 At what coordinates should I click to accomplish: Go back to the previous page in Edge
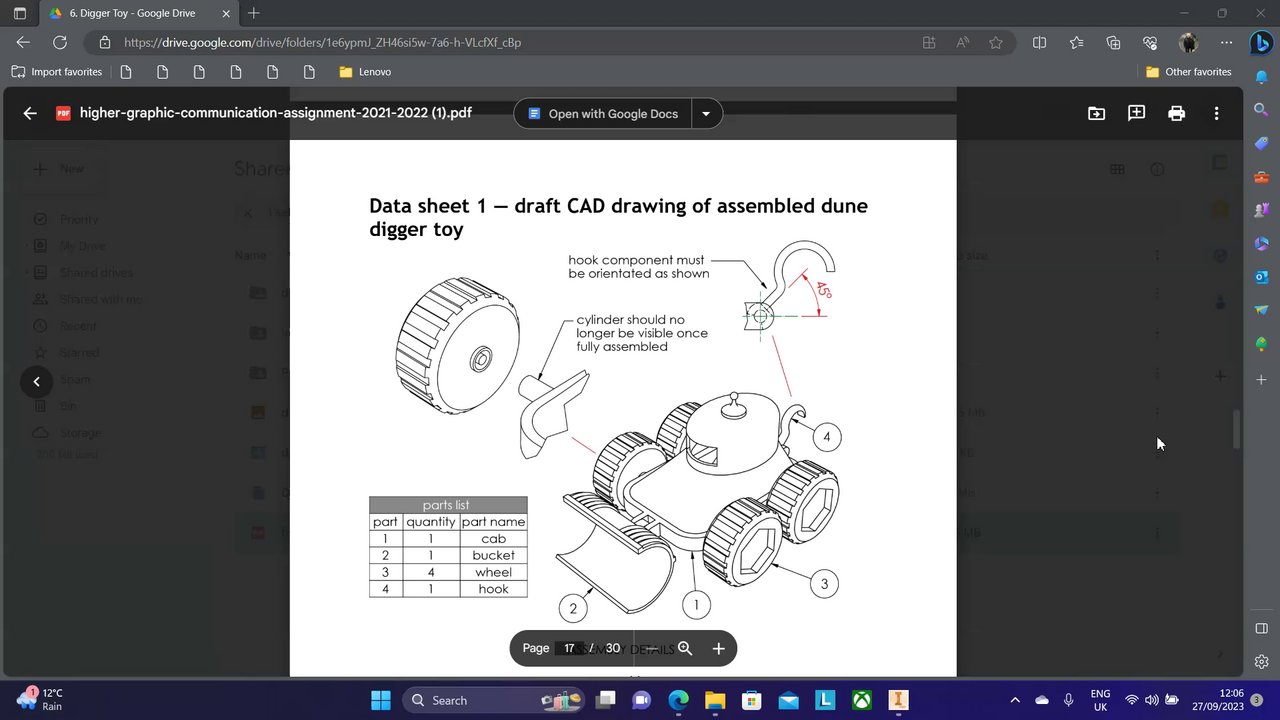click(23, 42)
